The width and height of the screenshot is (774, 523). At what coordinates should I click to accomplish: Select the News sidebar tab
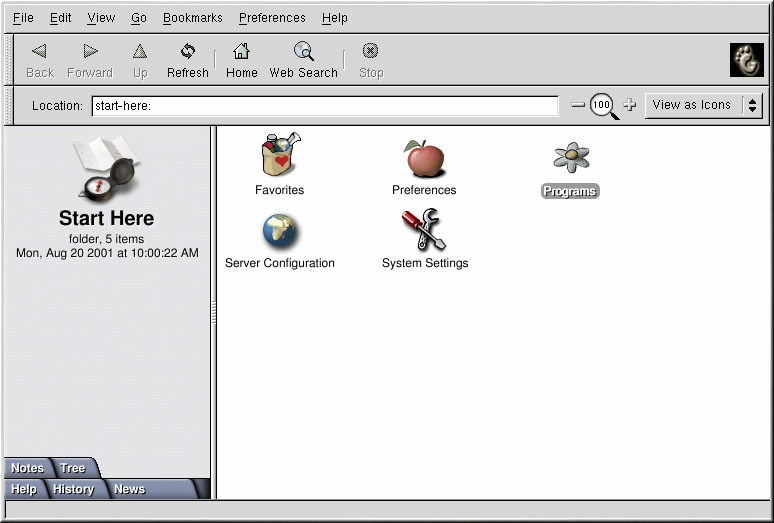click(129, 489)
